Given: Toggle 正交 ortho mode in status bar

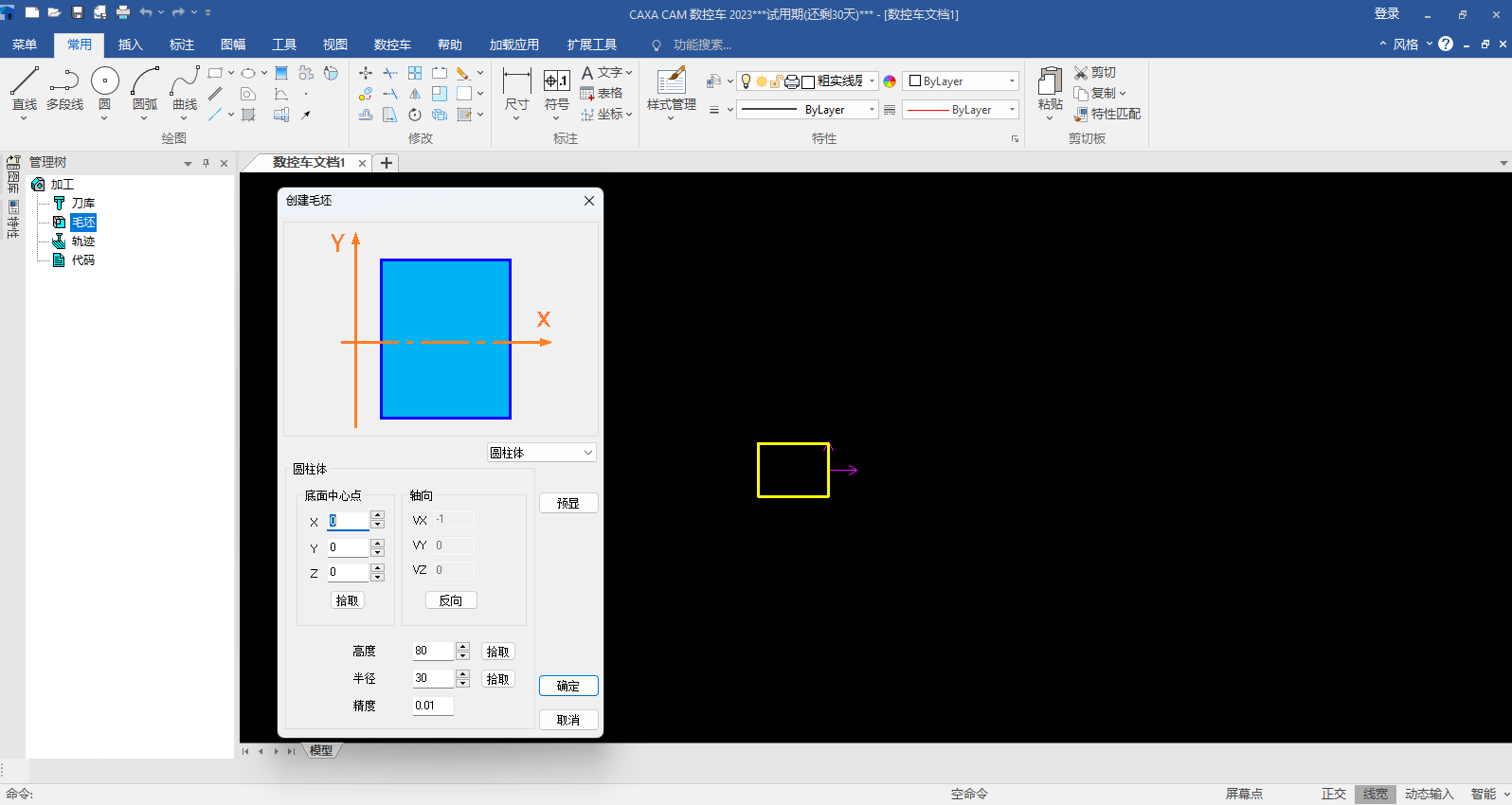Looking at the screenshot, I should pyautogui.click(x=1334, y=795).
